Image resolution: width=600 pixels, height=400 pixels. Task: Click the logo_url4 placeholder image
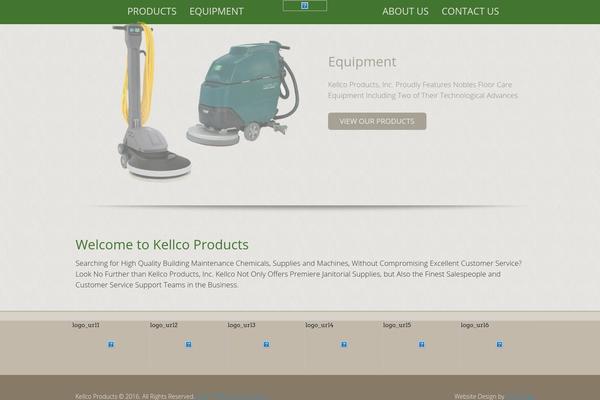tap(344, 344)
